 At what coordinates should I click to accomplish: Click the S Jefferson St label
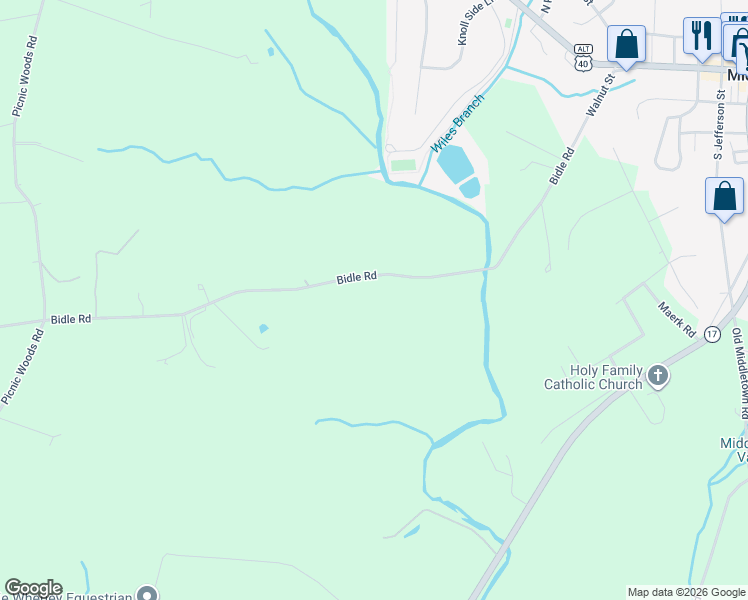point(719,124)
